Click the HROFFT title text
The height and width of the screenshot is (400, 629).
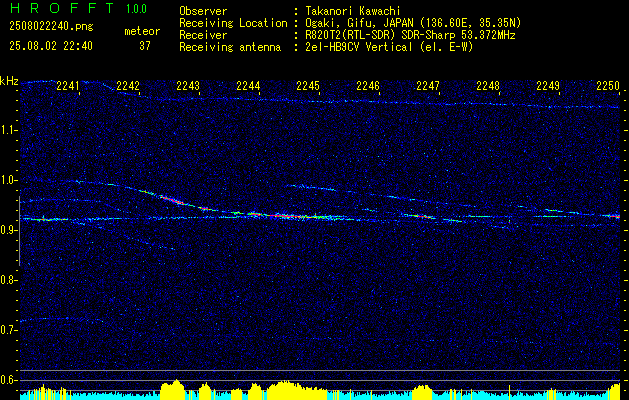coord(62,8)
